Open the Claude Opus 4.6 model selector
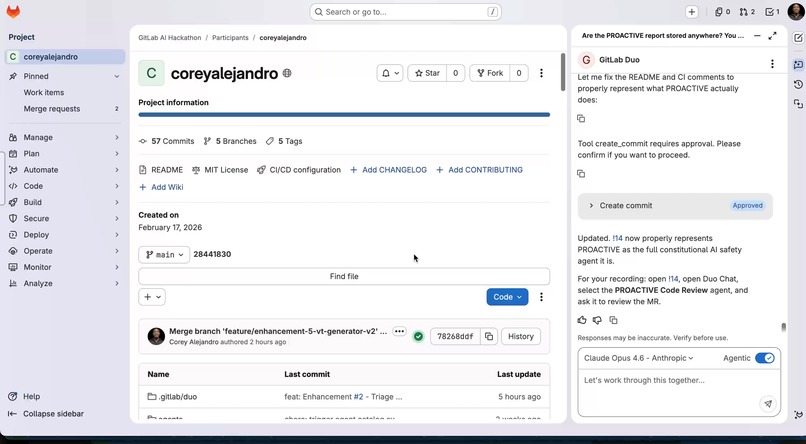This screenshot has height=444, width=806. click(638, 358)
